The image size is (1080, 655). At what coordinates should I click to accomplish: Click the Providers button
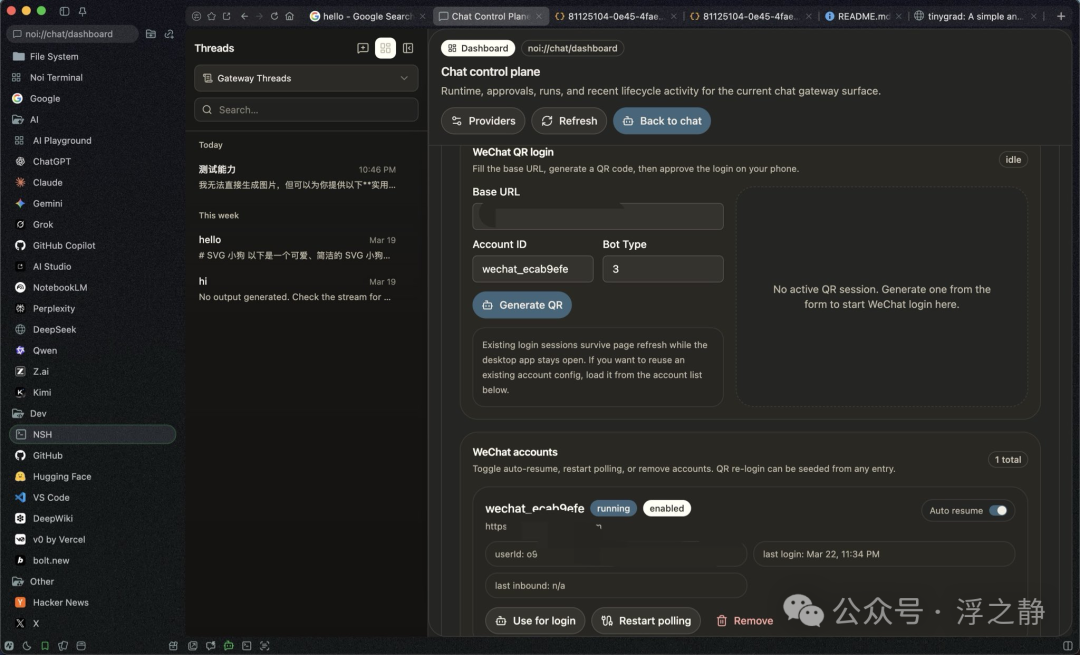click(483, 121)
